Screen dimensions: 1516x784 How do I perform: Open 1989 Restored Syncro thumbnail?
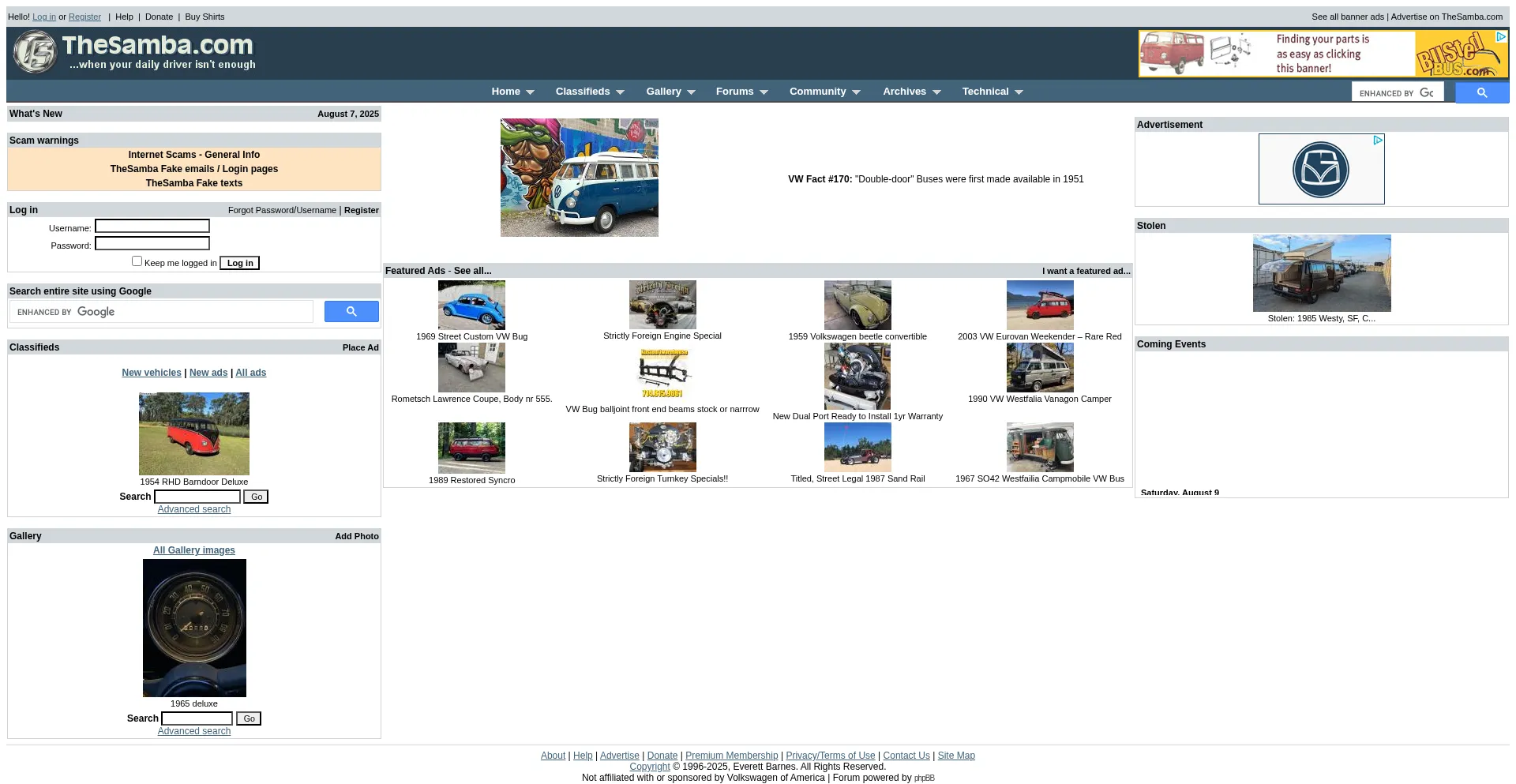pyautogui.click(x=471, y=448)
